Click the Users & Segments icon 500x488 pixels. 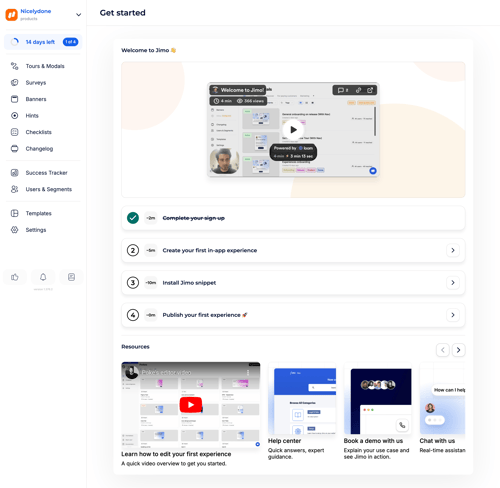tap(15, 189)
